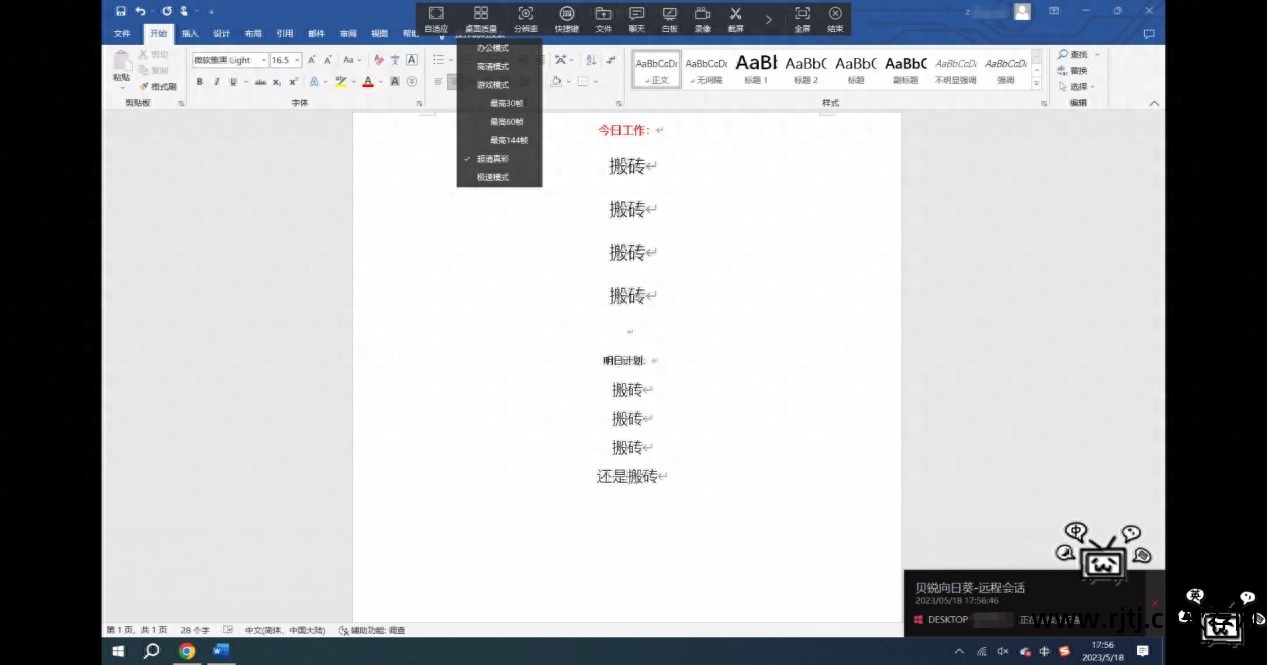Open the 文件 file transfer icon
Image resolution: width=1267 pixels, height=665 pixels.
tap(603, 14)
